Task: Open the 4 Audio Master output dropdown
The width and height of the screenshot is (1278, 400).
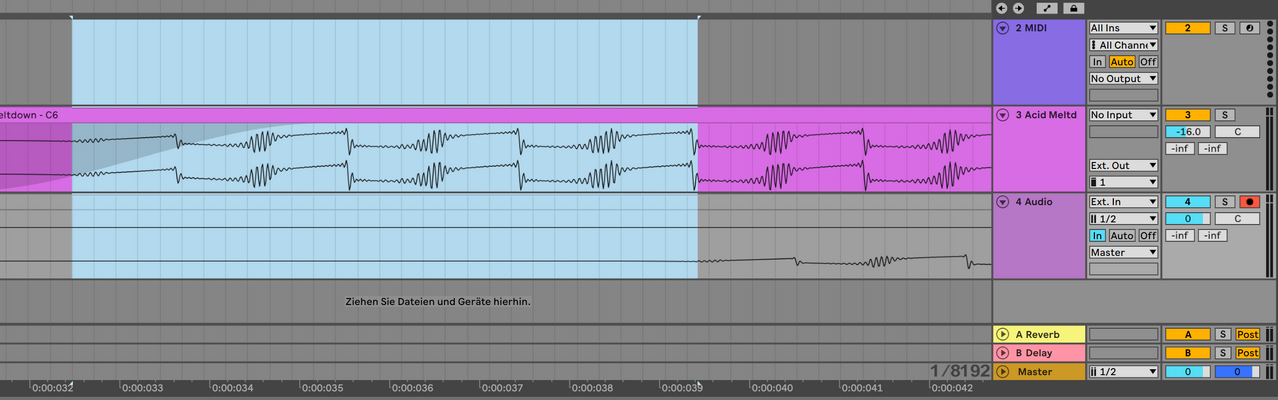Action: (x=1123, y=252)
